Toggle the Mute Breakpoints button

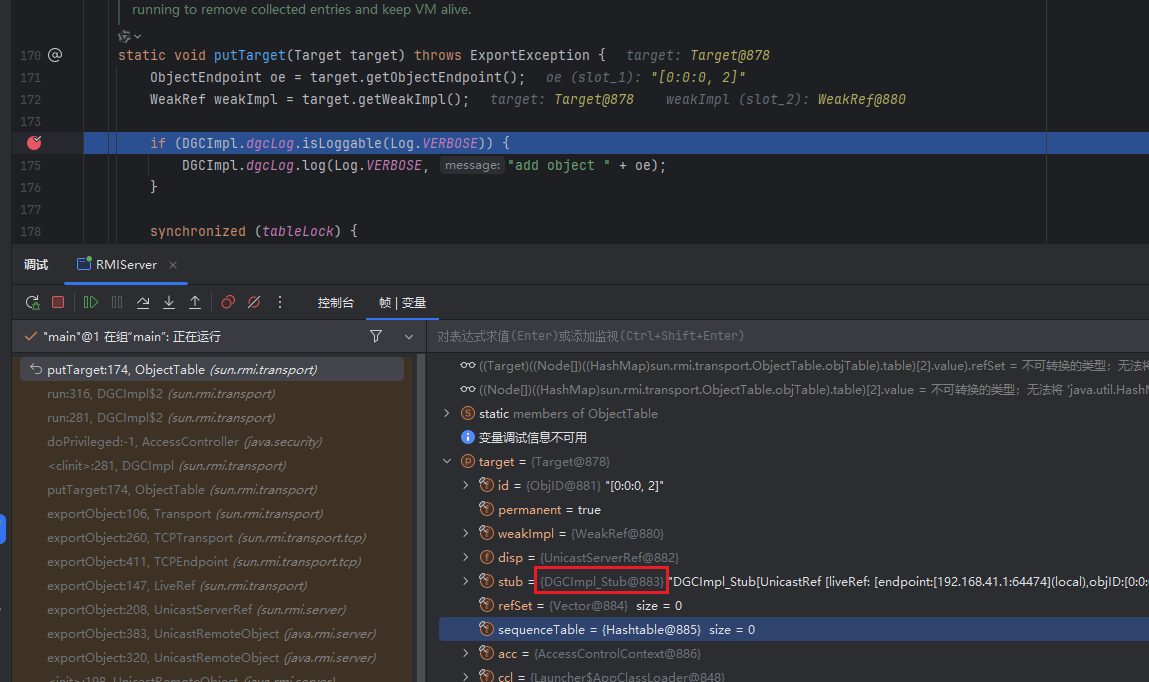click(x=254, y=302)
